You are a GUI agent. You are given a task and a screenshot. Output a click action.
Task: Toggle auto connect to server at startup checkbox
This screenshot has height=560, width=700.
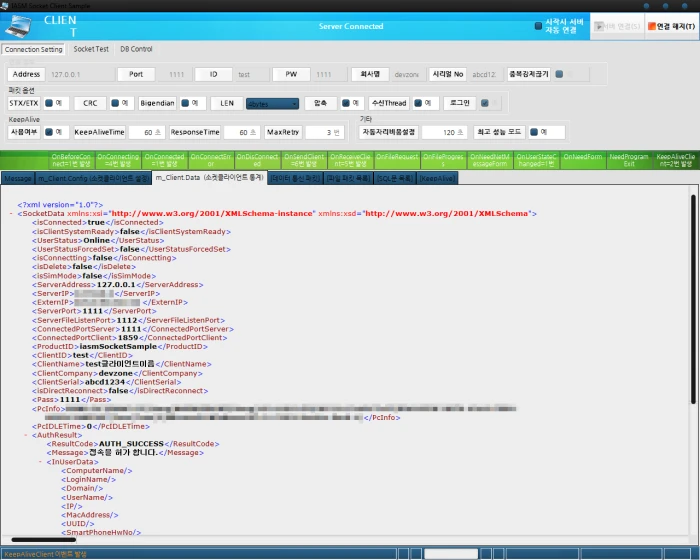coord(538,26)
